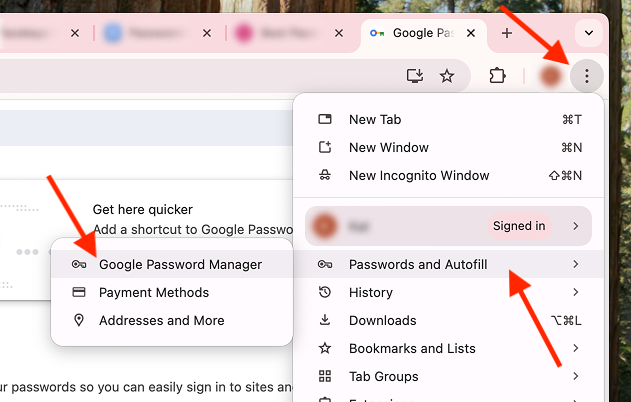
Task: Open the History submenu
Action: click(448, 293)
